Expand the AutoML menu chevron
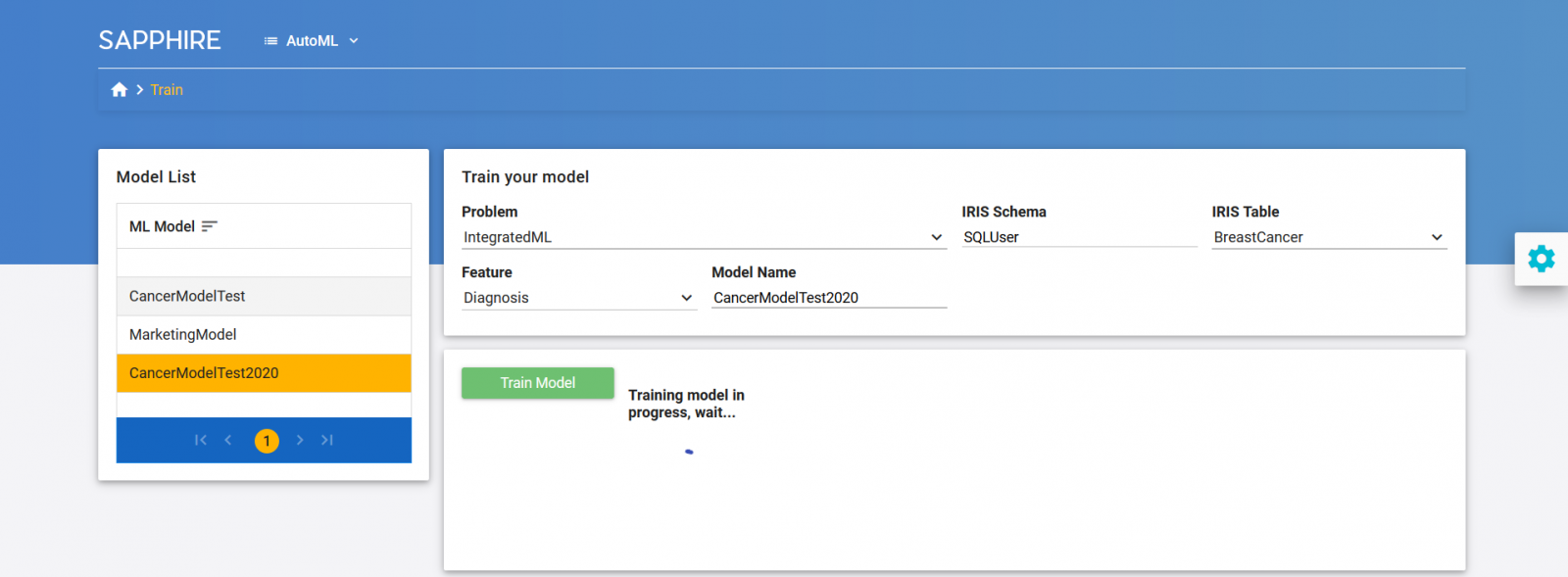 [354, 41]
